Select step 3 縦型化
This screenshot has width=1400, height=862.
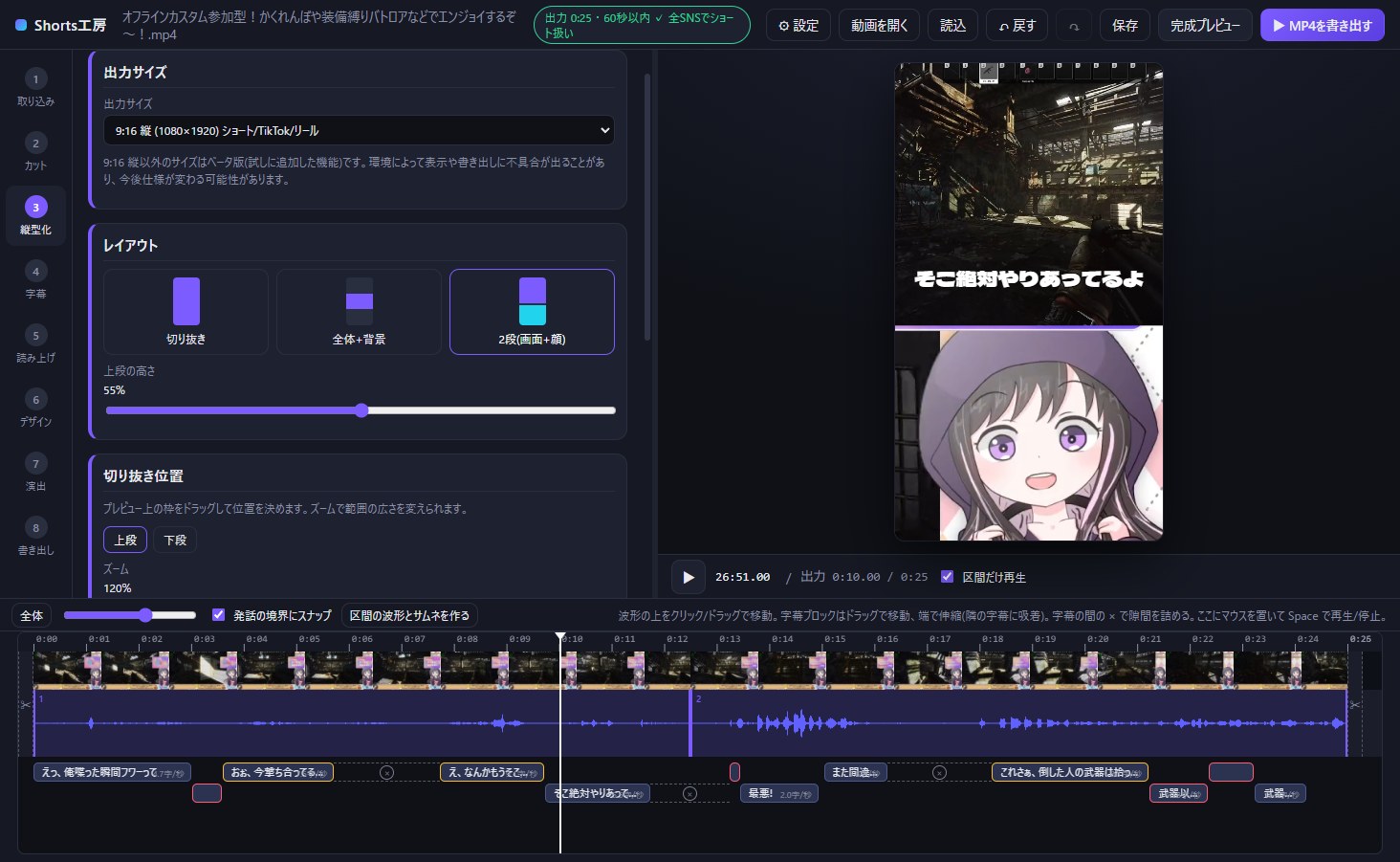coord(35,215)
